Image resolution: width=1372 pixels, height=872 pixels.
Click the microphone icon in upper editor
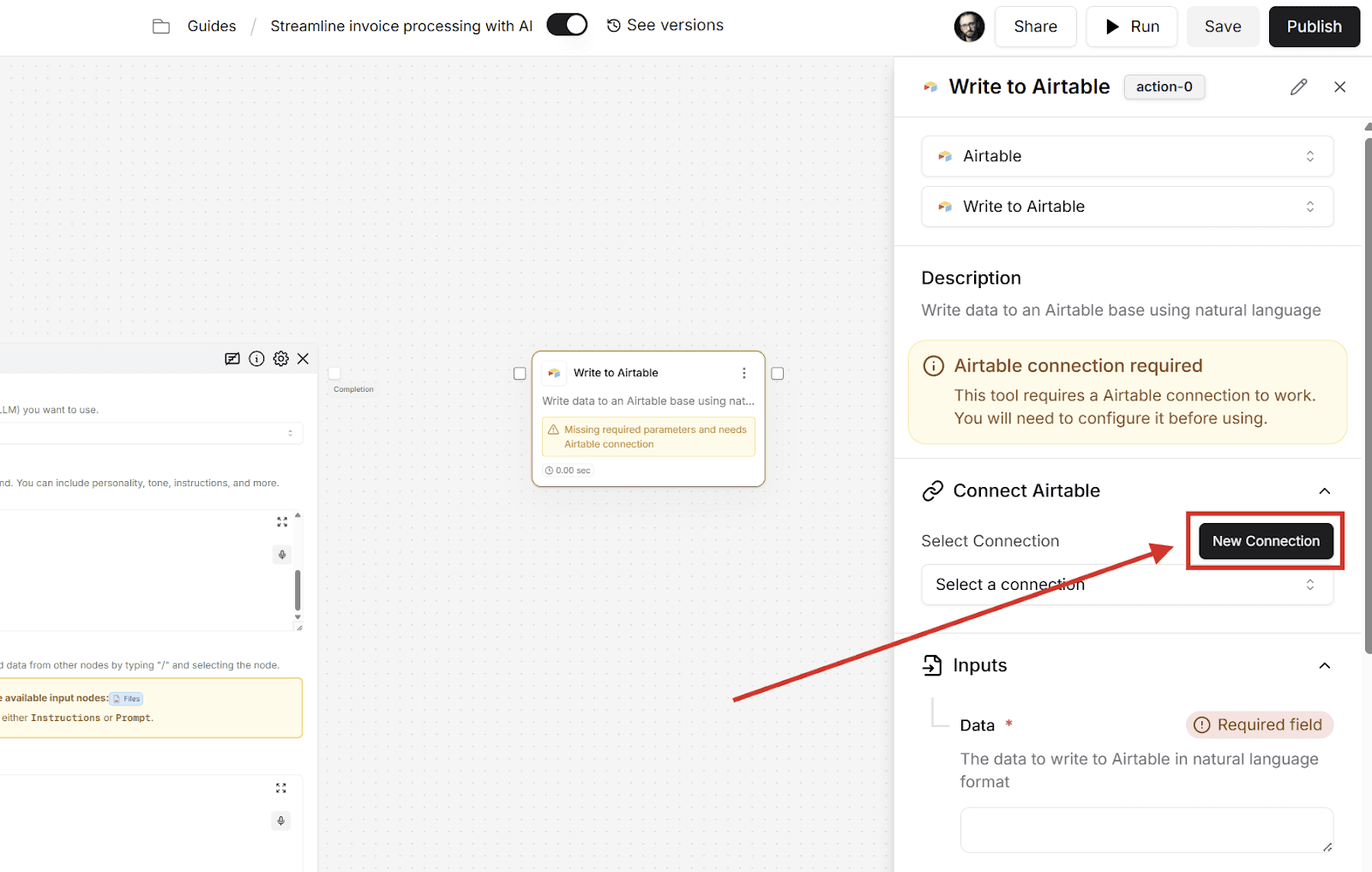point(282,555)
